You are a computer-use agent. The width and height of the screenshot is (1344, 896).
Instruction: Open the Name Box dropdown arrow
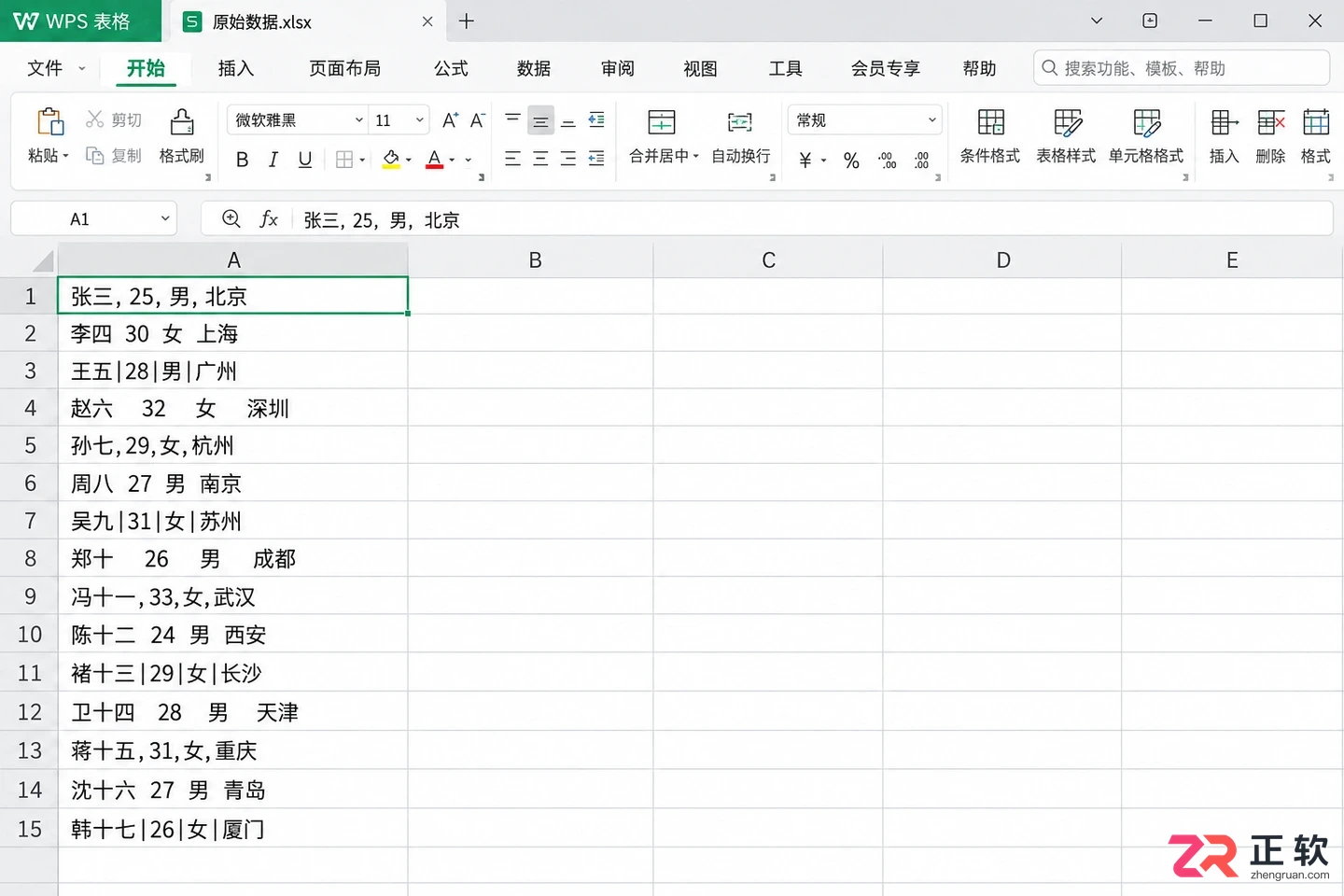165,218
